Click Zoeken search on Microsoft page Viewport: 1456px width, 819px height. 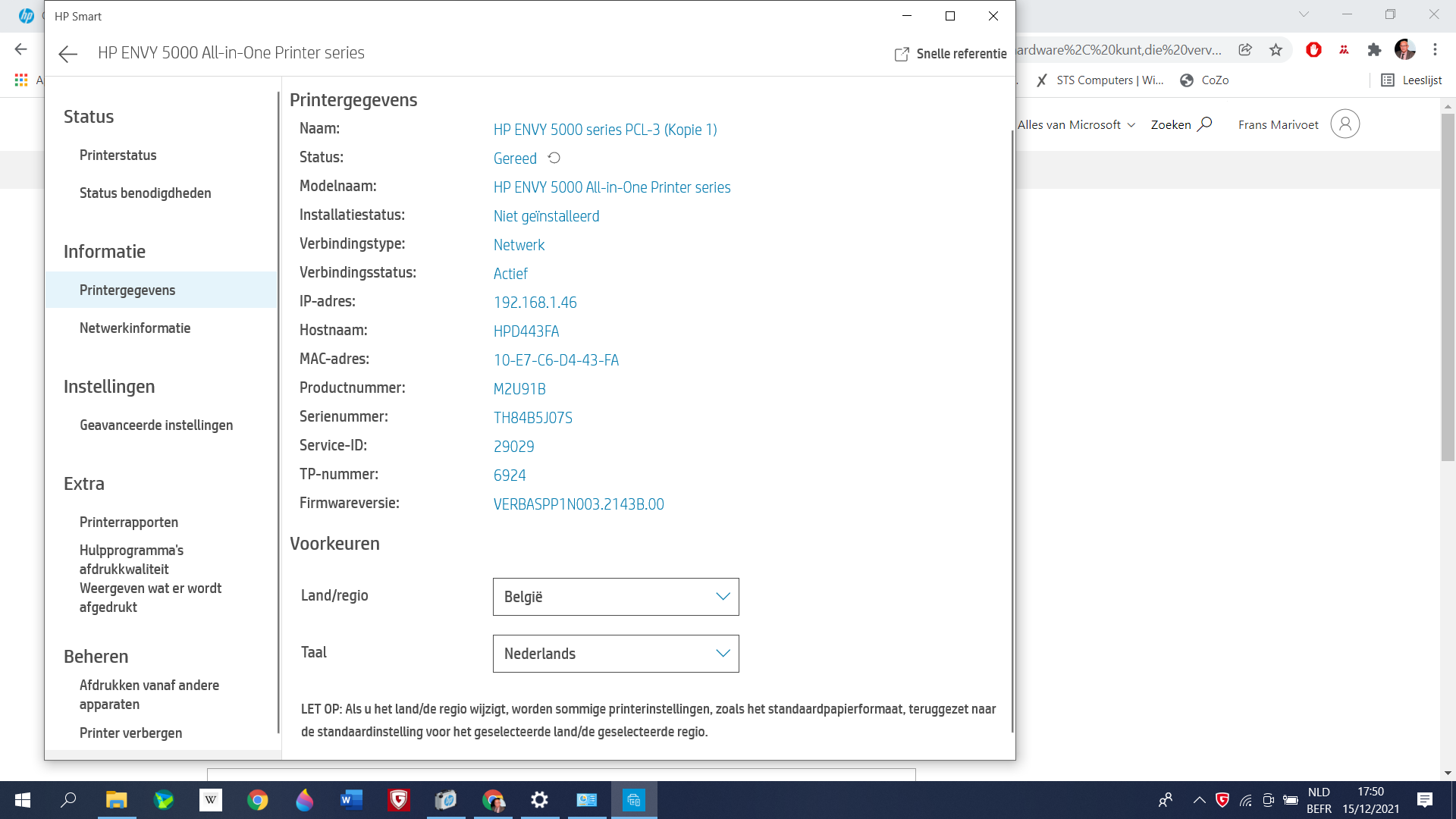pyautogui.click(x=1181, y=124)
